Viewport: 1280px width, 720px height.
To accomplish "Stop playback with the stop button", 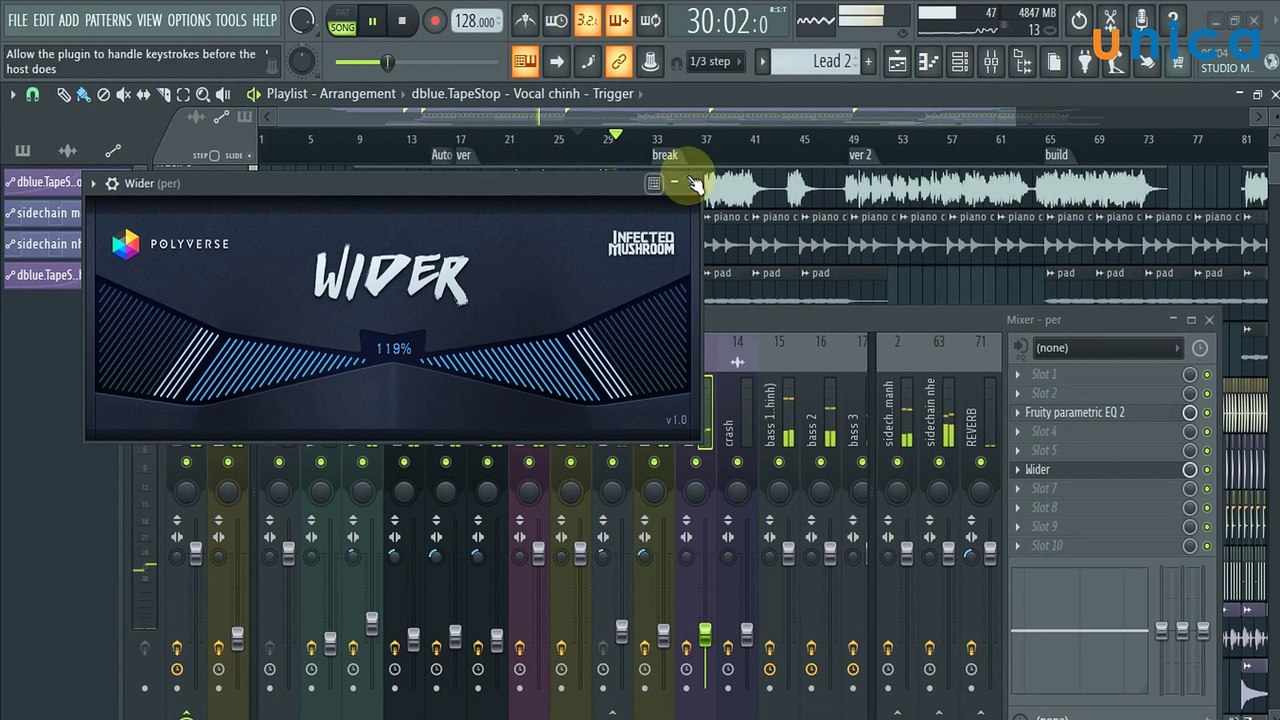I will click(x=402, y=21).
